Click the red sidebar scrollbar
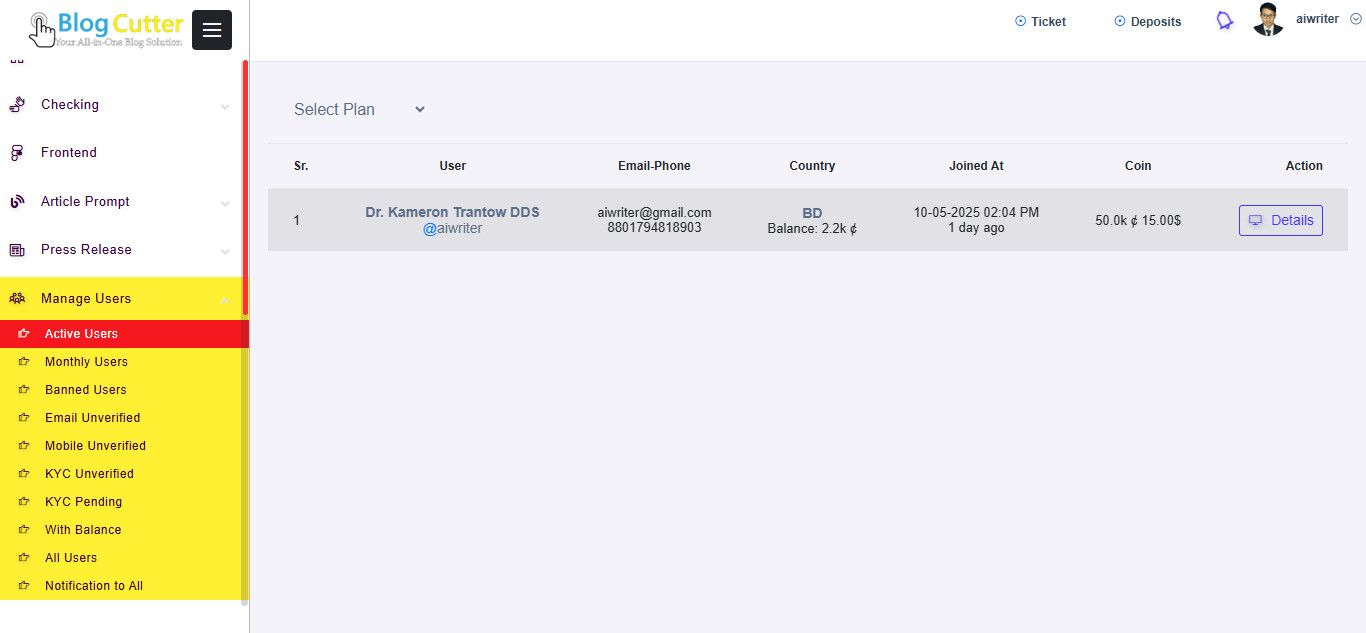Viewport: 1366px width, 633px height. 245,188
